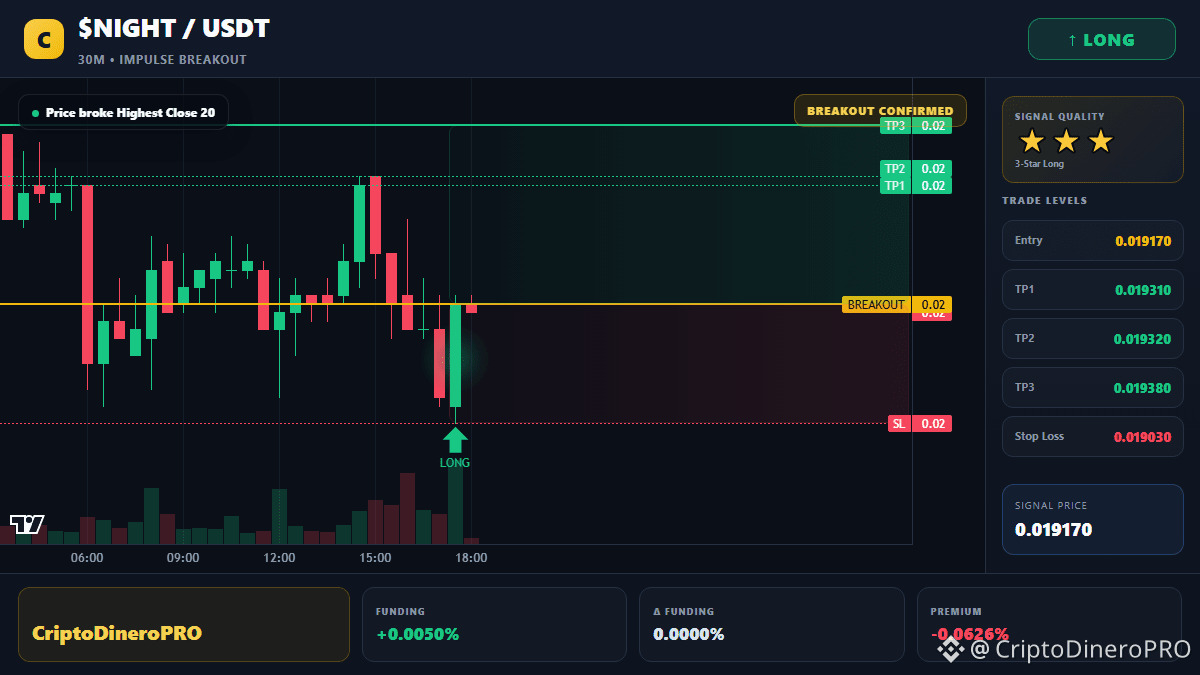Click the BREAKOUT CONFIRMED badge
The image size is (1200, 675).
880,111
